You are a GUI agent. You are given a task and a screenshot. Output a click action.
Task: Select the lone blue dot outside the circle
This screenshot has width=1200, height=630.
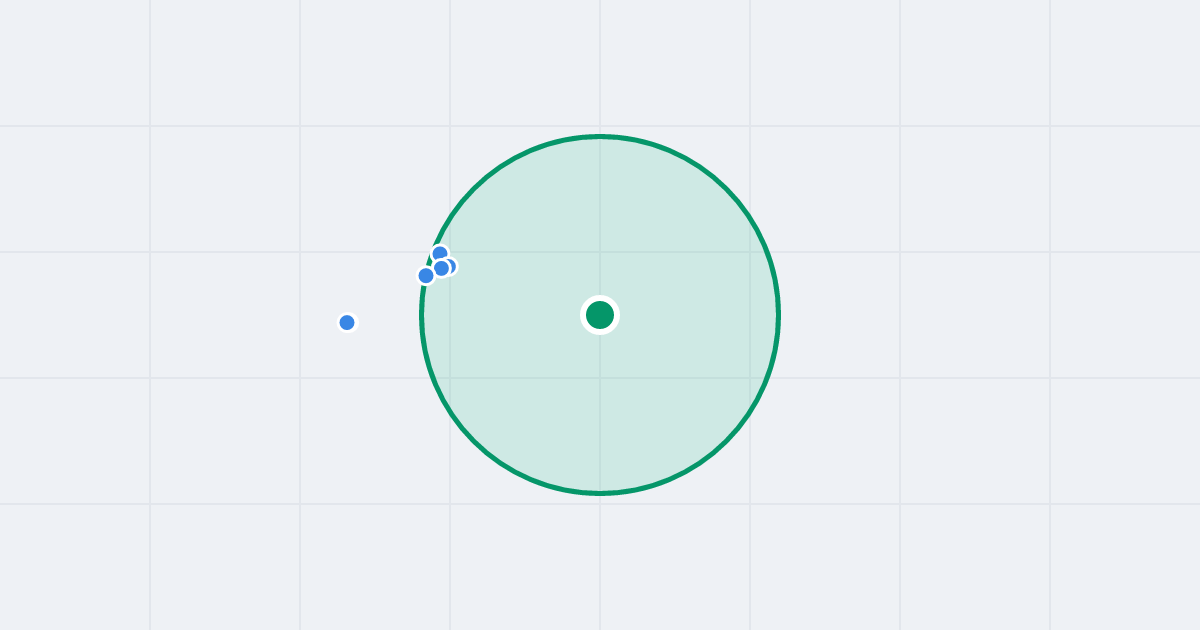[347, 322]
